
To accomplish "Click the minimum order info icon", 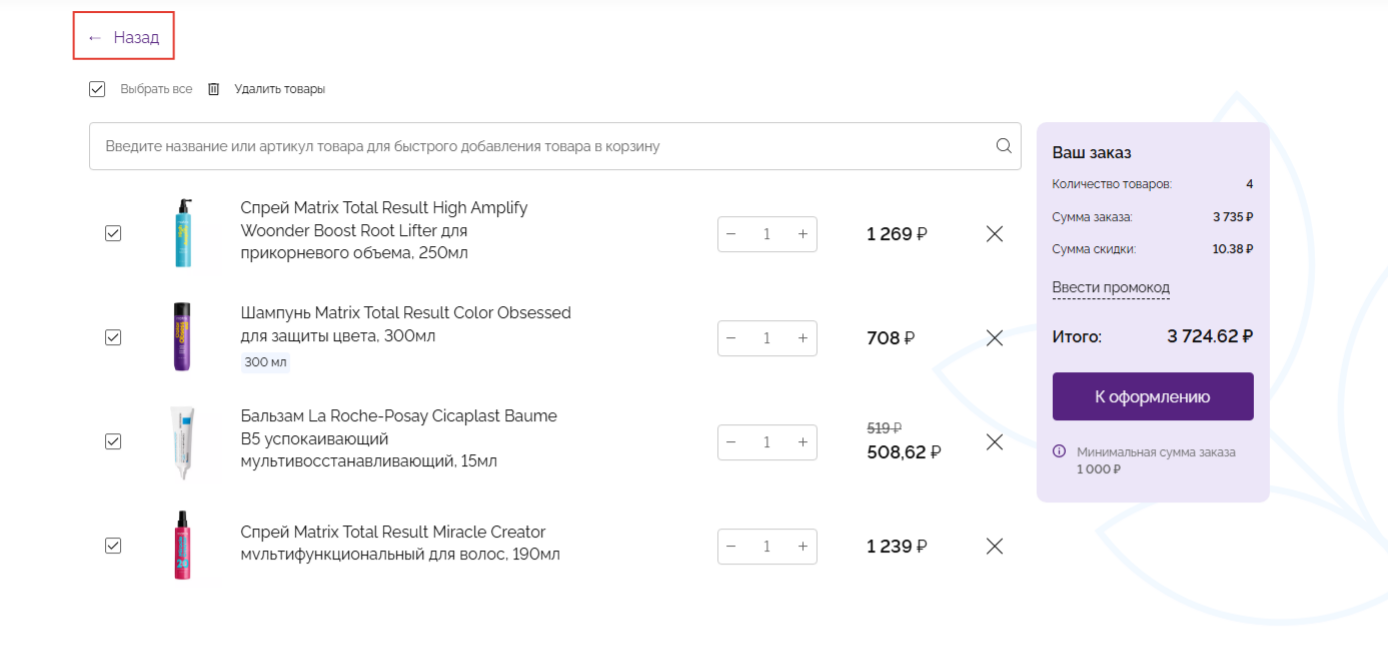I will click(x=1060, y=452).
